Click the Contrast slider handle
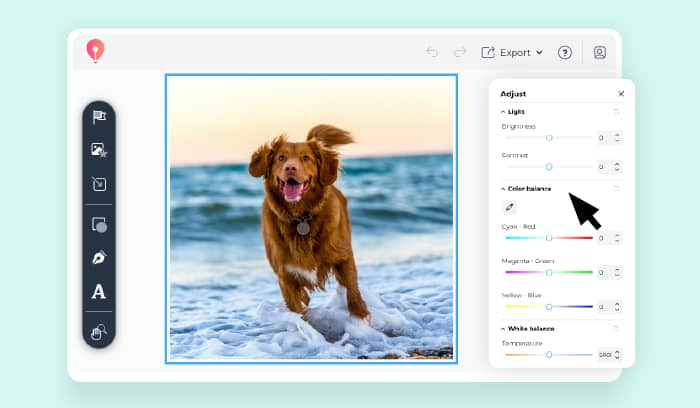This screenshot has height=408, width=700. coord(549,167)
